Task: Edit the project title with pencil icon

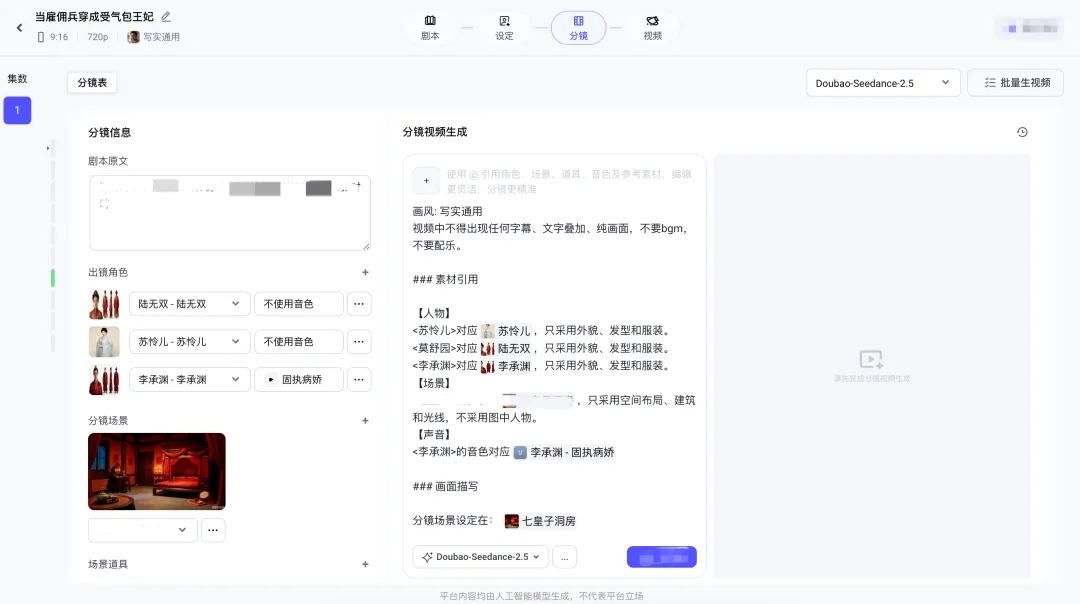Action: coord(166,17)
